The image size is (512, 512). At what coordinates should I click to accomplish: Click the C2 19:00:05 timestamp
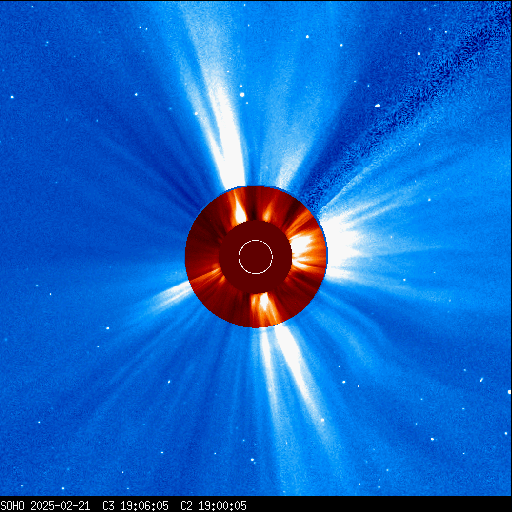213,506
